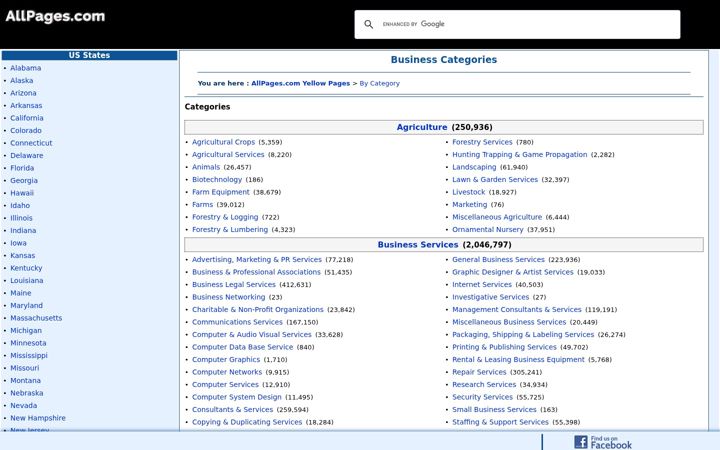This screenshot has height=450, width=720.
Task: Open Security Services category
Action: 482,397
